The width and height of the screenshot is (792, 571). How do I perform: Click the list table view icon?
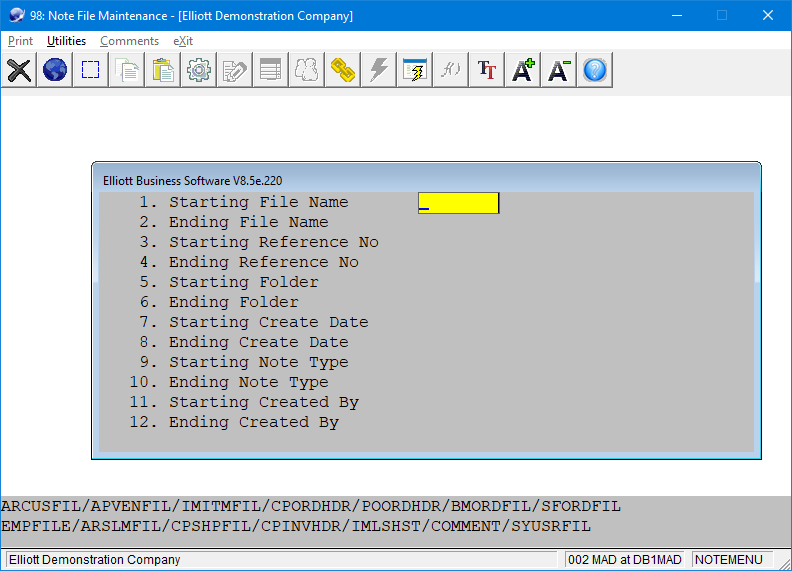pyautogui.click(x=271, y=70)
